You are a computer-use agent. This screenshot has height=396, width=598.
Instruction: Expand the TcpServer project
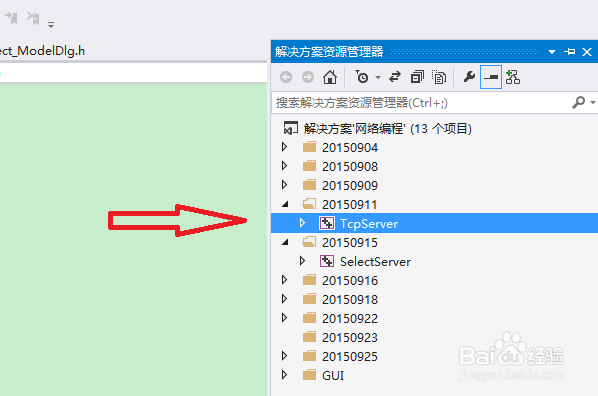click(x=302, y=223)
